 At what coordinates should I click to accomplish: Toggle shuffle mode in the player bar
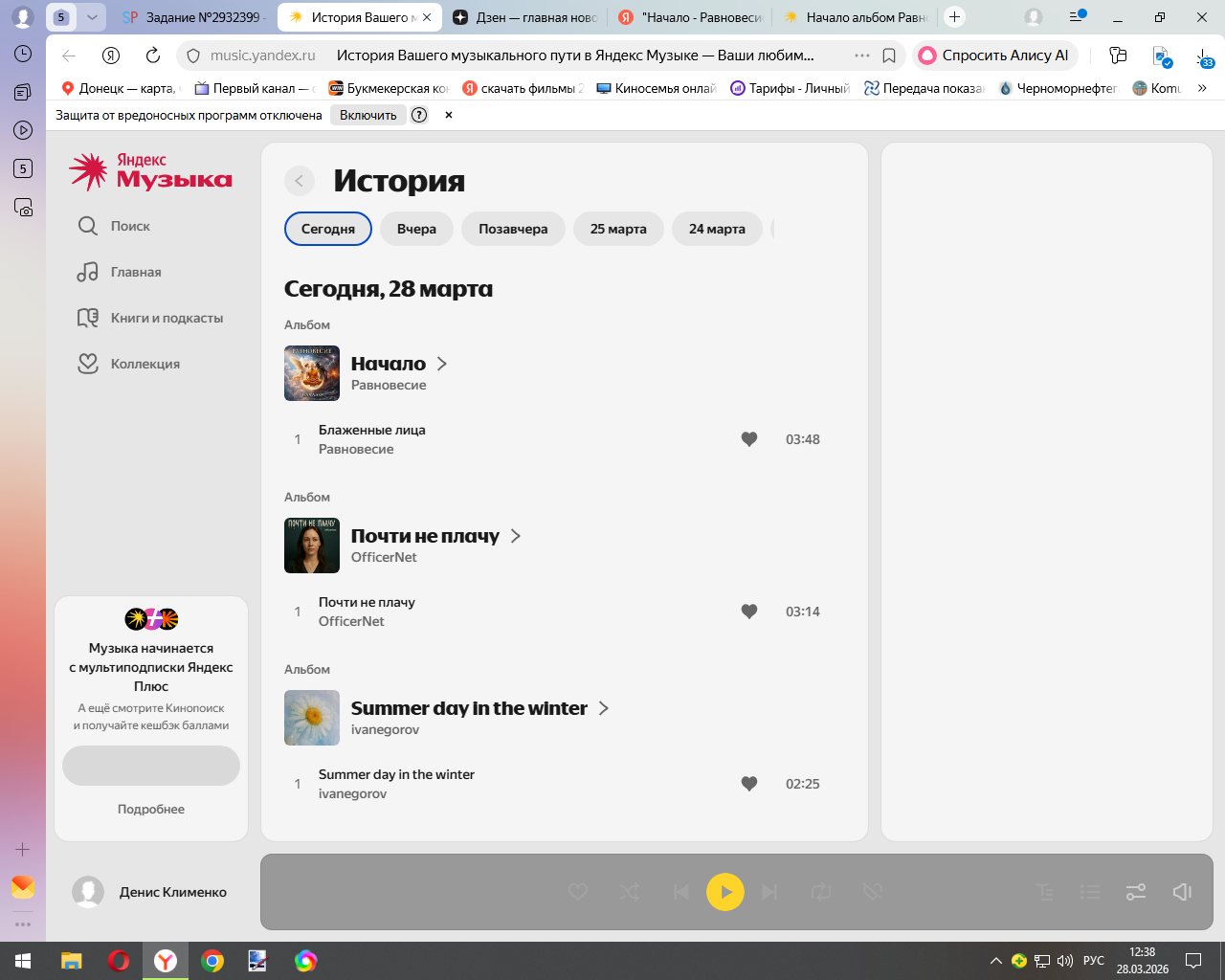coord(630,892)
